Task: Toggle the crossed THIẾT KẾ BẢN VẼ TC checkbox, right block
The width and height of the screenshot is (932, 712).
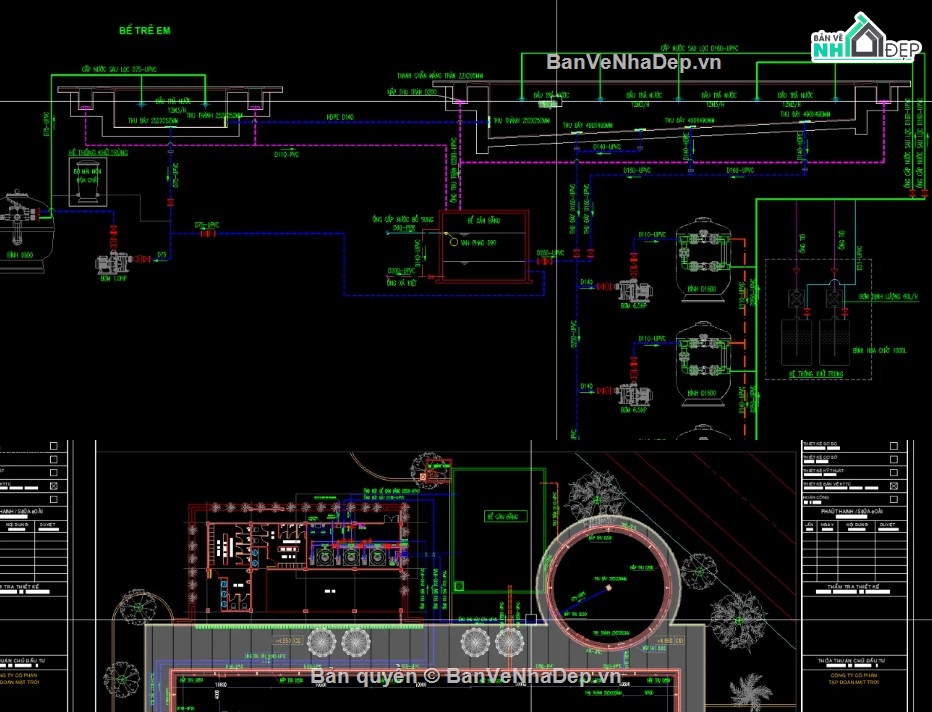Action: click(x=893, y=486)
